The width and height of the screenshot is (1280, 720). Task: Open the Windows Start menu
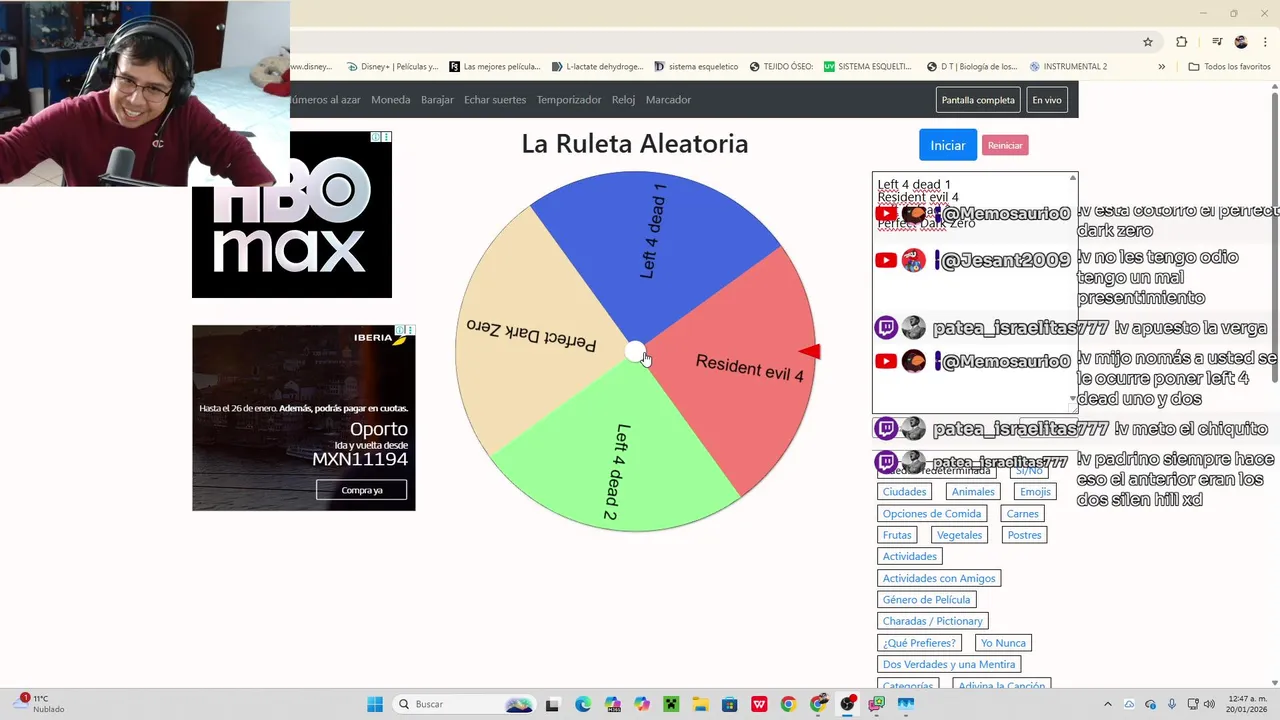(375, 704)
